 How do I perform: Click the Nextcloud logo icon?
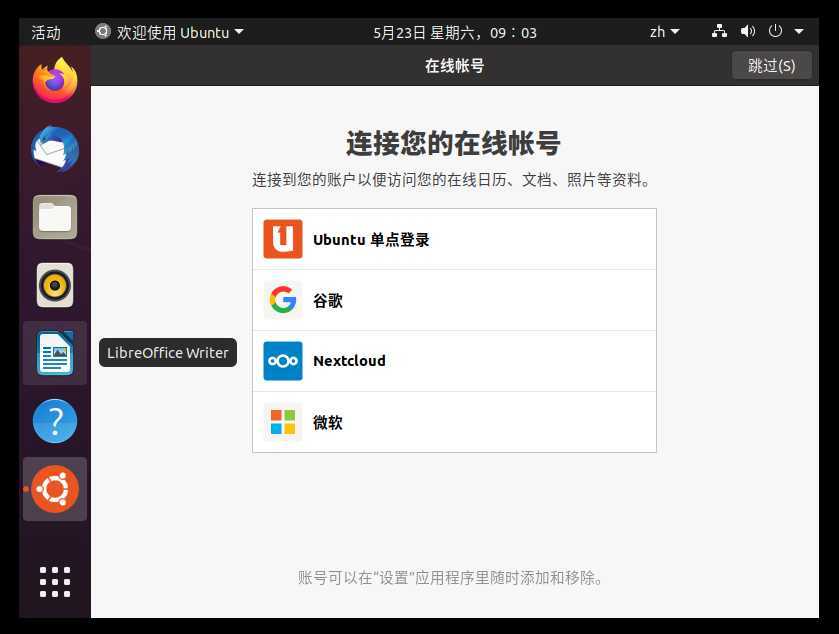[x=283, y=361]
